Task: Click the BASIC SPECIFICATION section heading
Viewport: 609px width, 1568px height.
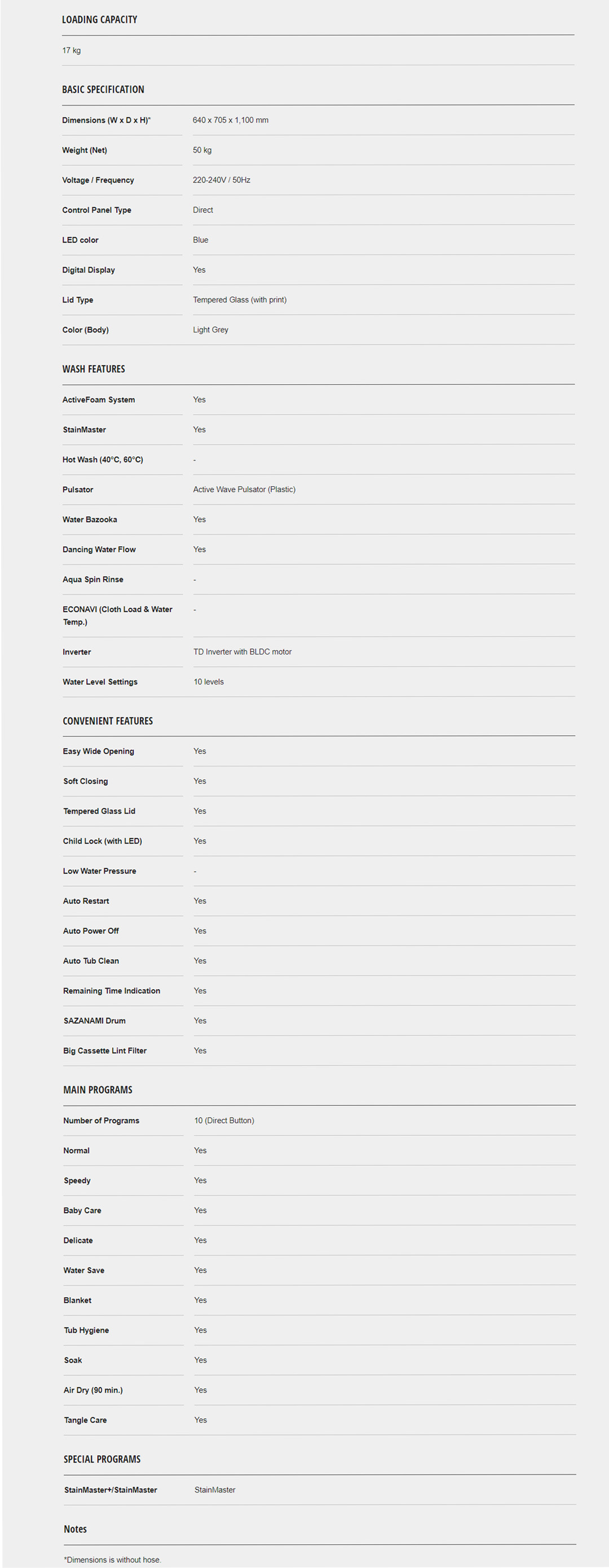Action: click(x=103, y=90)
